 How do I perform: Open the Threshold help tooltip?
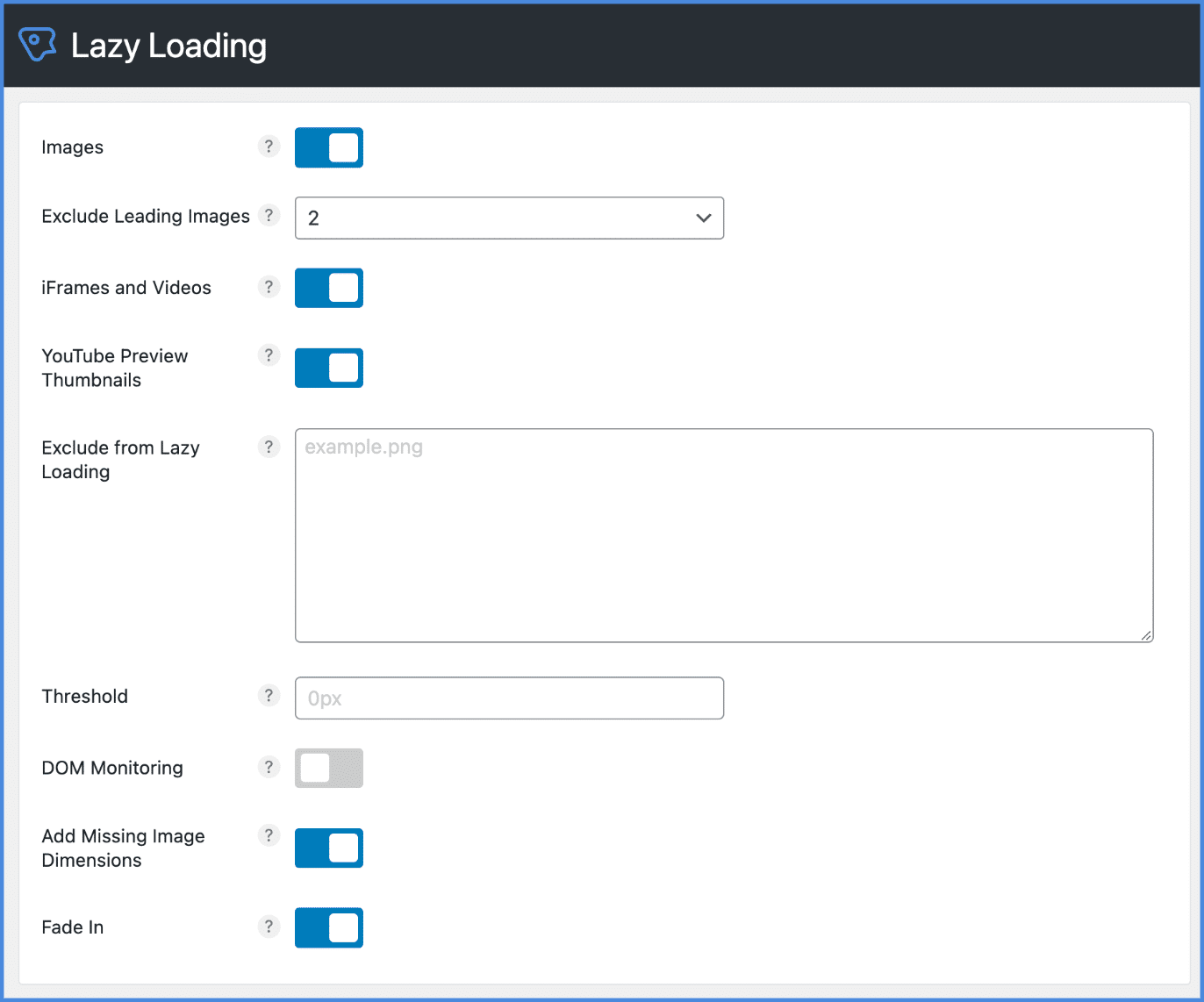[269, 695]
